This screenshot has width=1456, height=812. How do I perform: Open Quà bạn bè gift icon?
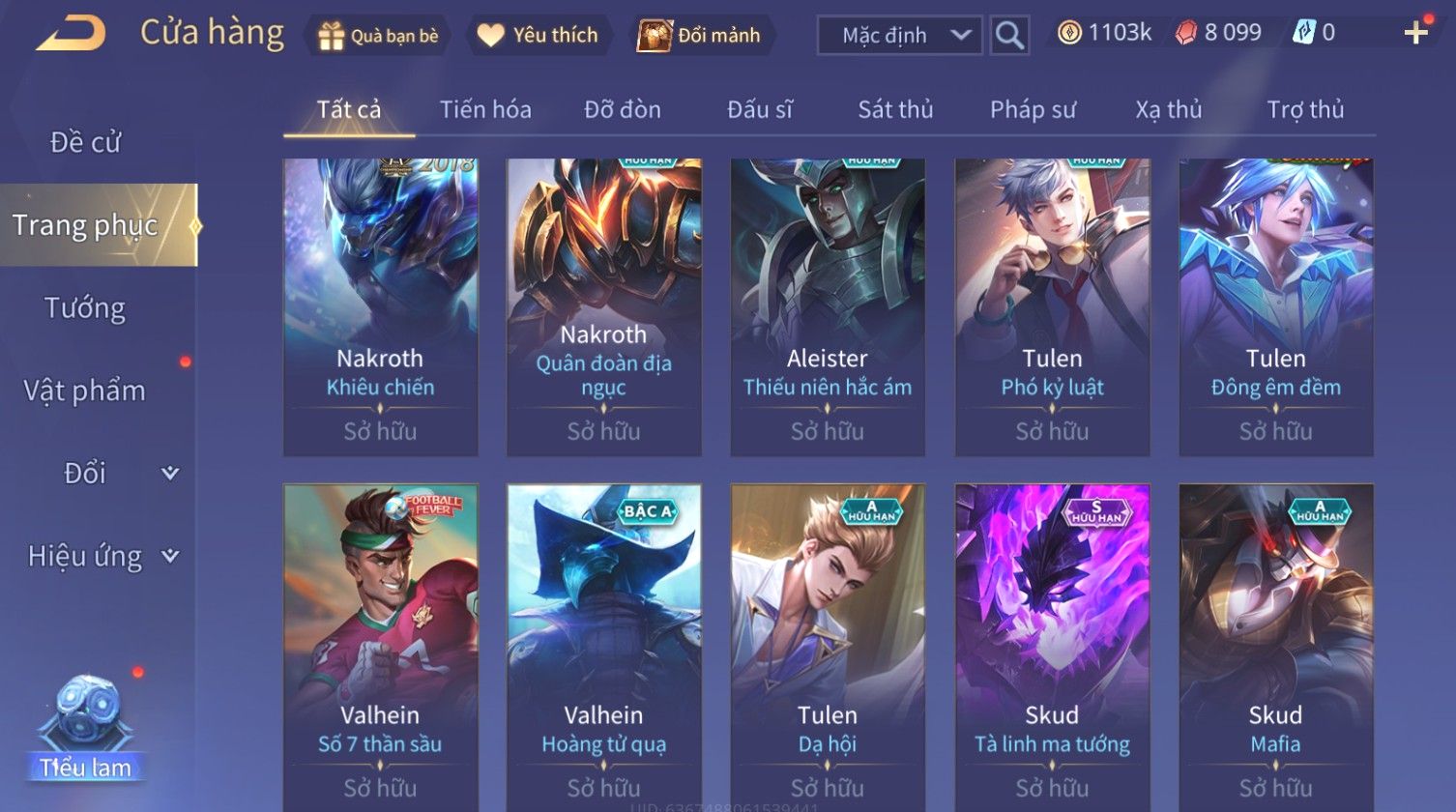coord(331,36)
